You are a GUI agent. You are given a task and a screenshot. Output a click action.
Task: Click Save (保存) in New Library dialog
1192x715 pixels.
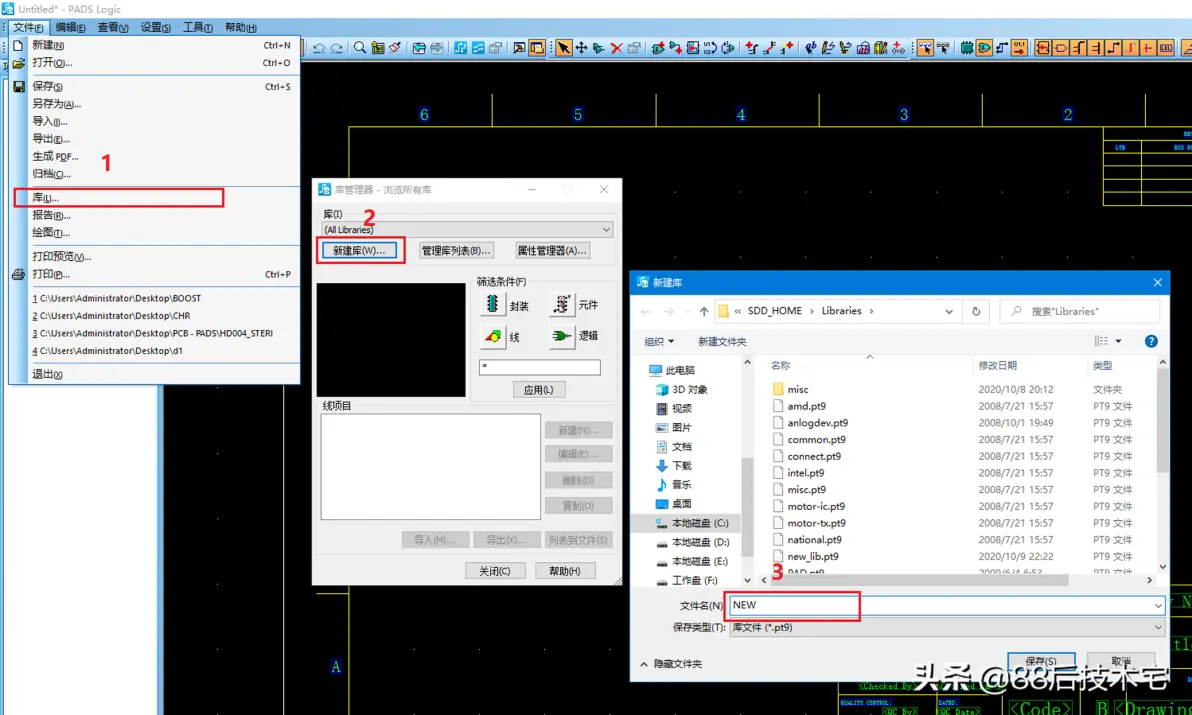(1041, 662)
